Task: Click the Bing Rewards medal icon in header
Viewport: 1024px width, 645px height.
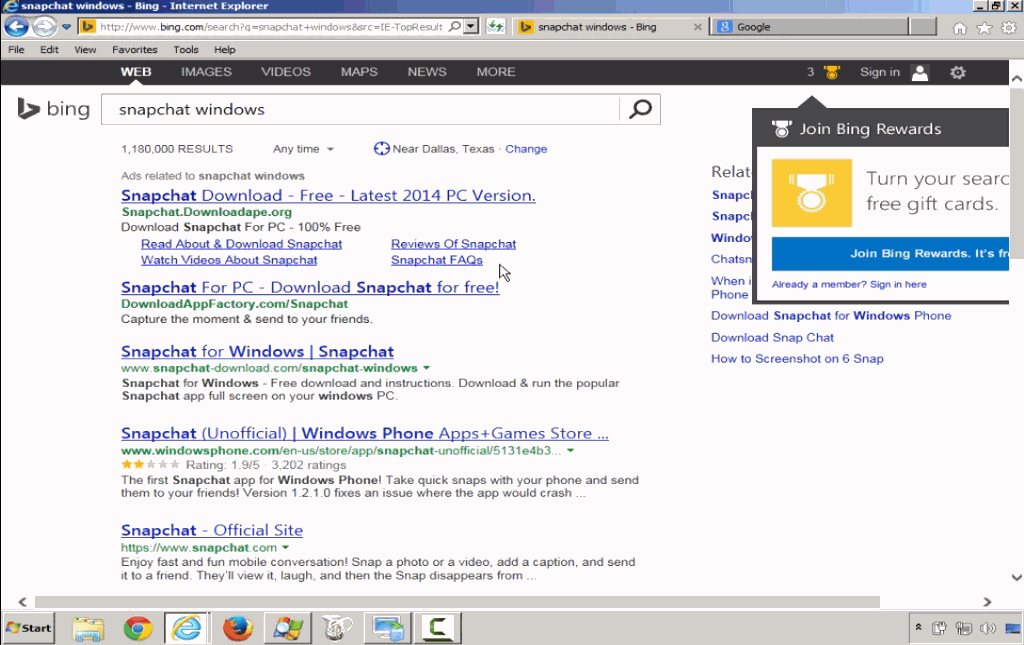Action: point(831,72)
